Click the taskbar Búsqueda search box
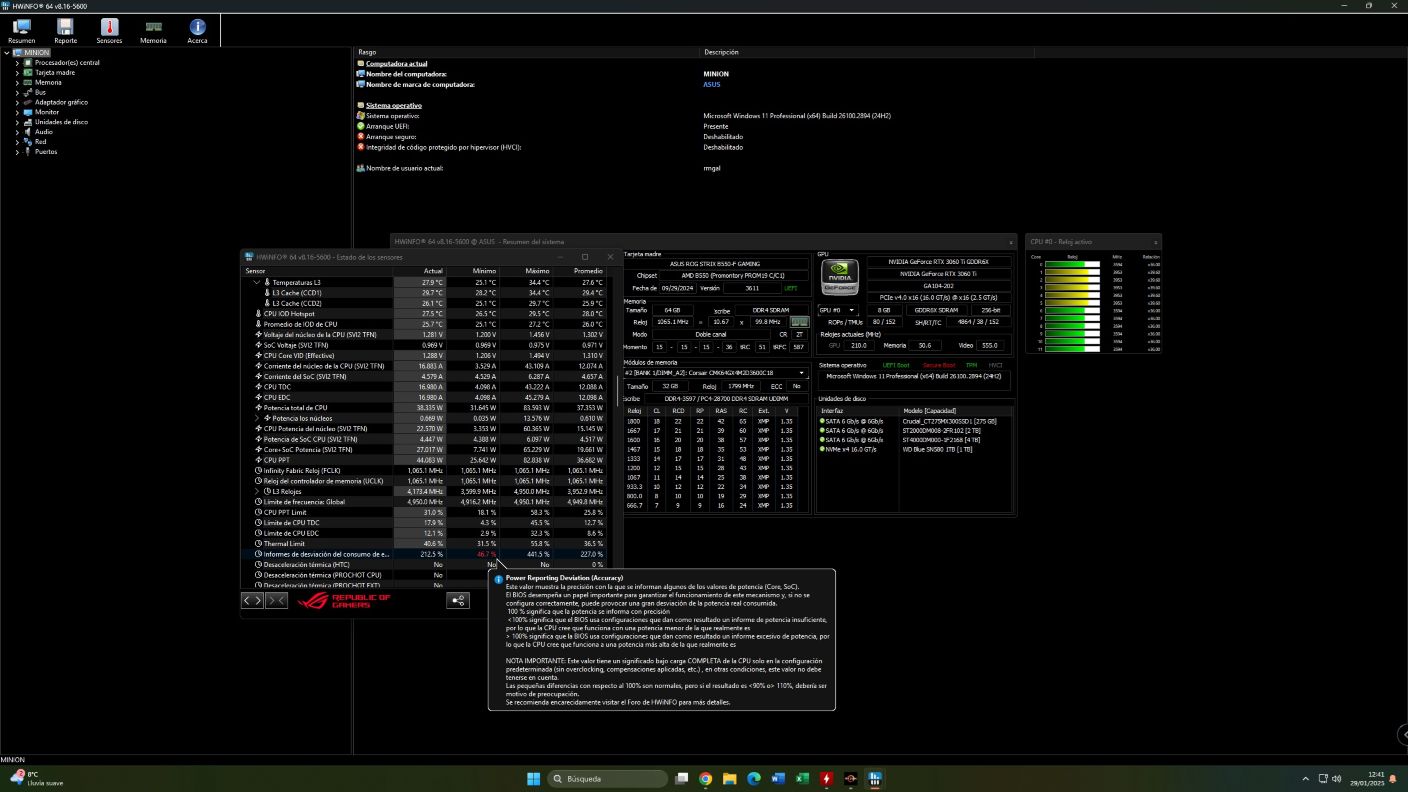The image size is (1408, 792). click(x=608, y=778)
